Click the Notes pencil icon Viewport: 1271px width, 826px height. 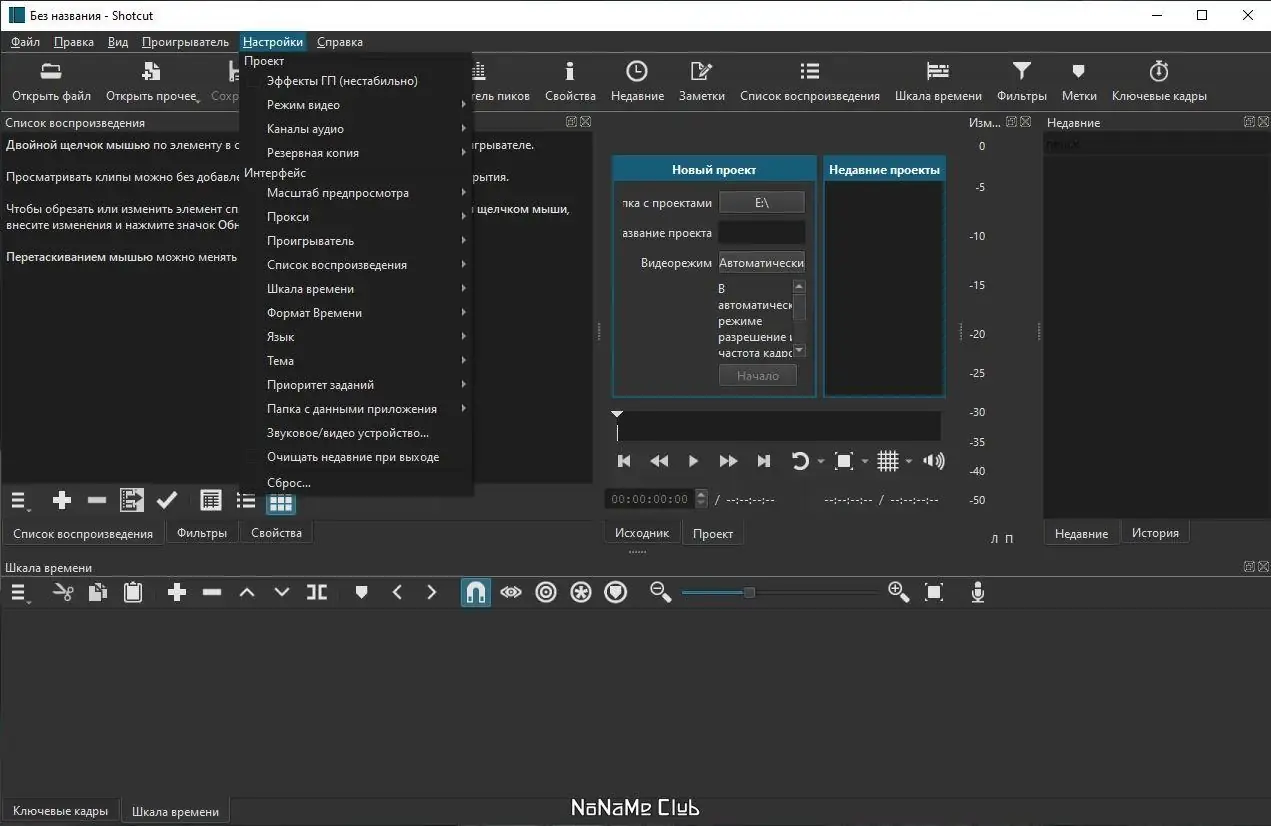(701, 72)
